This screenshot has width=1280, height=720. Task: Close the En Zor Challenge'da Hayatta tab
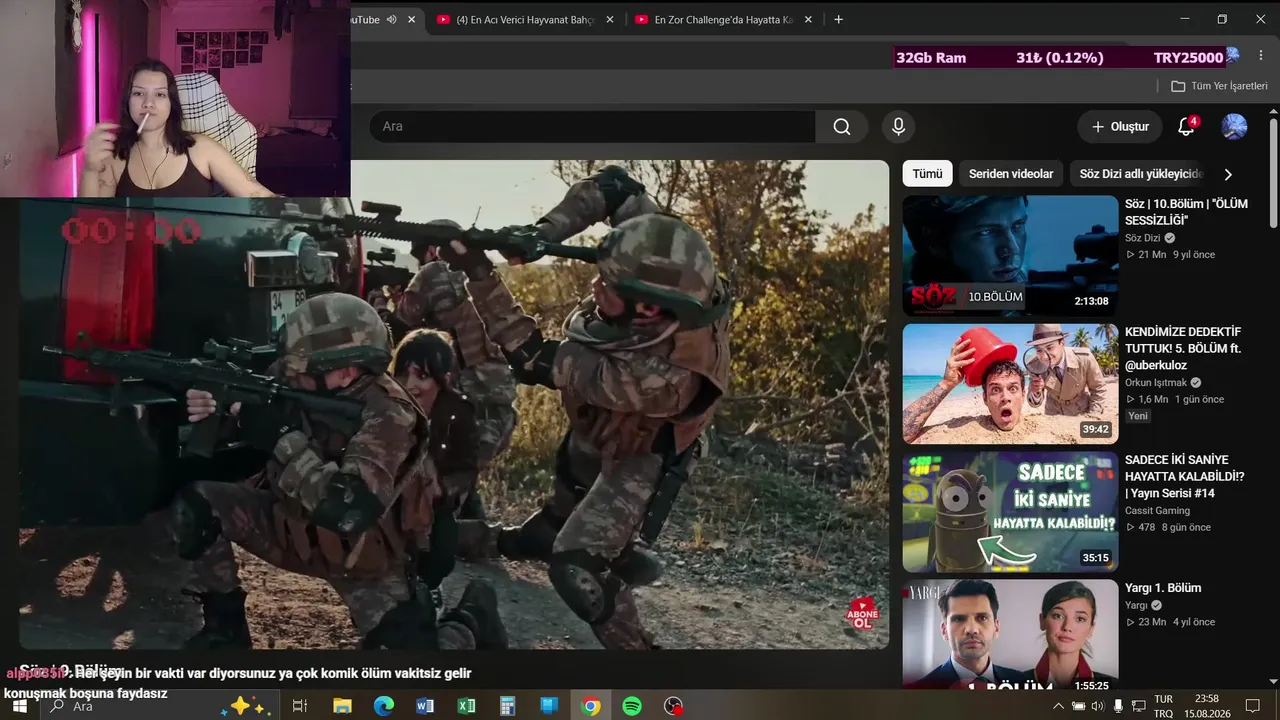[808, 20]
